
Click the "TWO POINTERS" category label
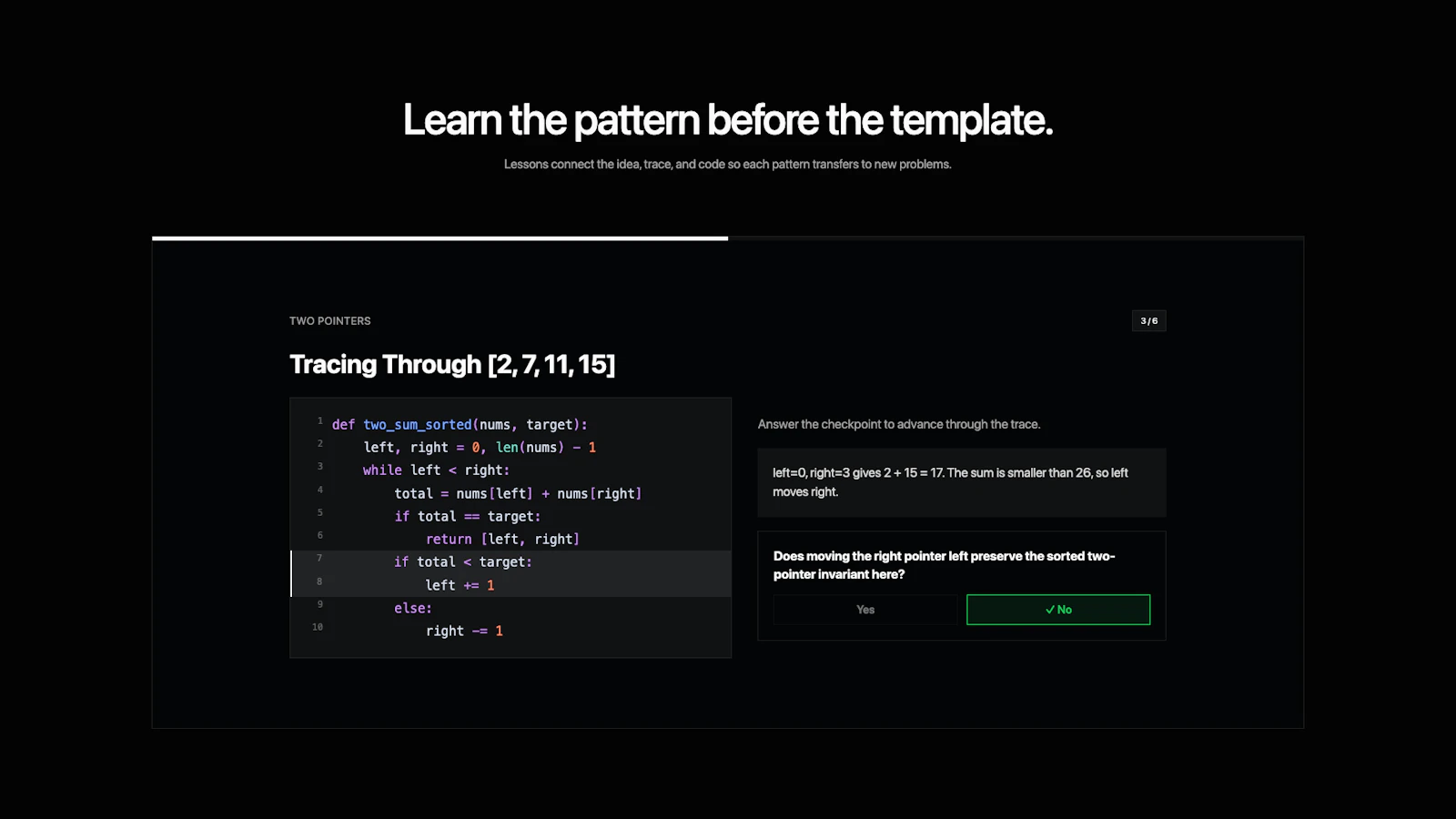click(x=330, y=321)
